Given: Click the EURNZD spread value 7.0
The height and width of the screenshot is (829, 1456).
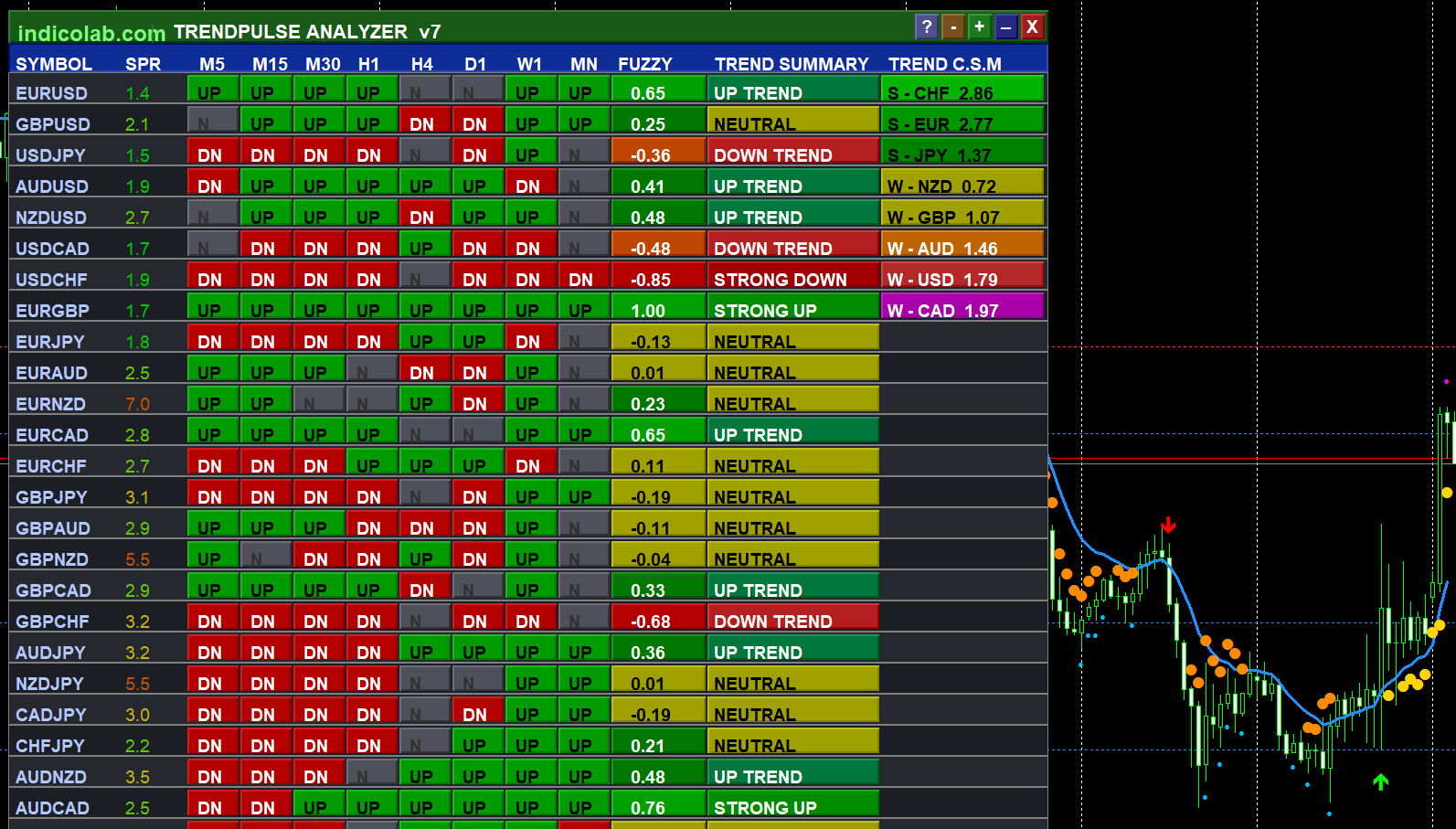Looking at the screenshot, I should [x=137, y=404].
